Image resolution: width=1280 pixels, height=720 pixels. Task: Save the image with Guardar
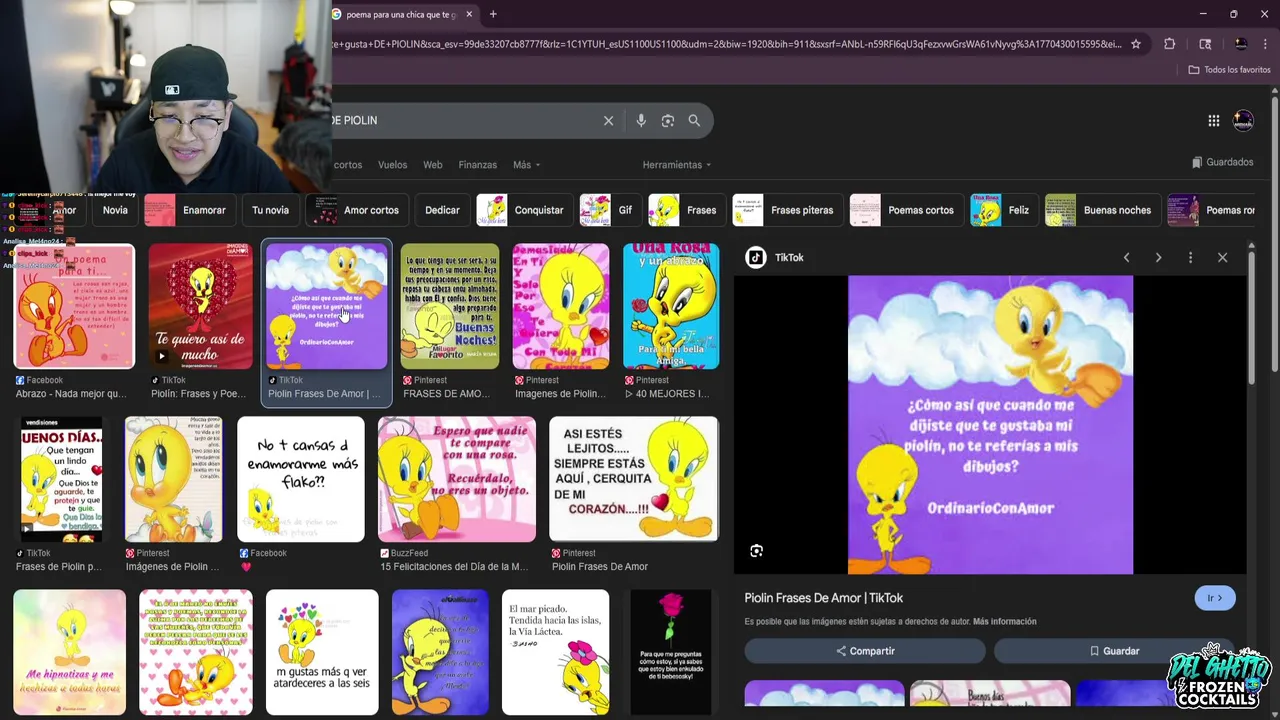pos(1114,651)
